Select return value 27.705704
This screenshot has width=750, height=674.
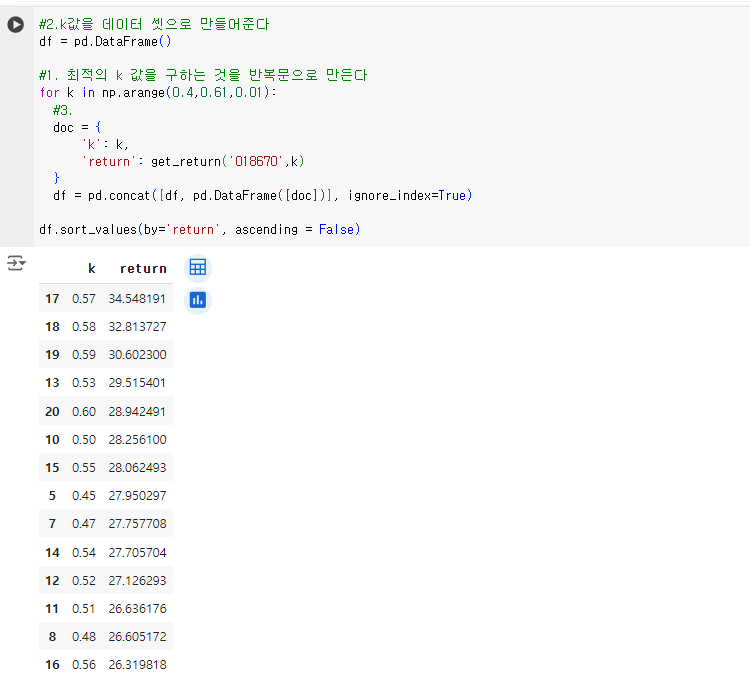click(137, 552)
